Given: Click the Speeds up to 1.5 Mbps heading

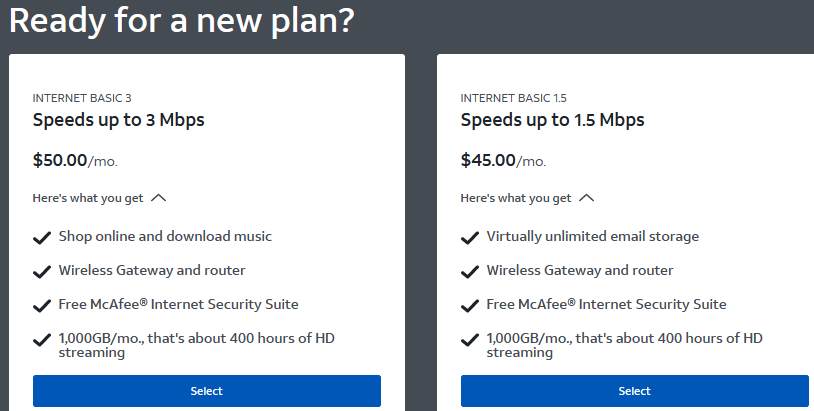Looking at the screenshot, I should [552, 120].
